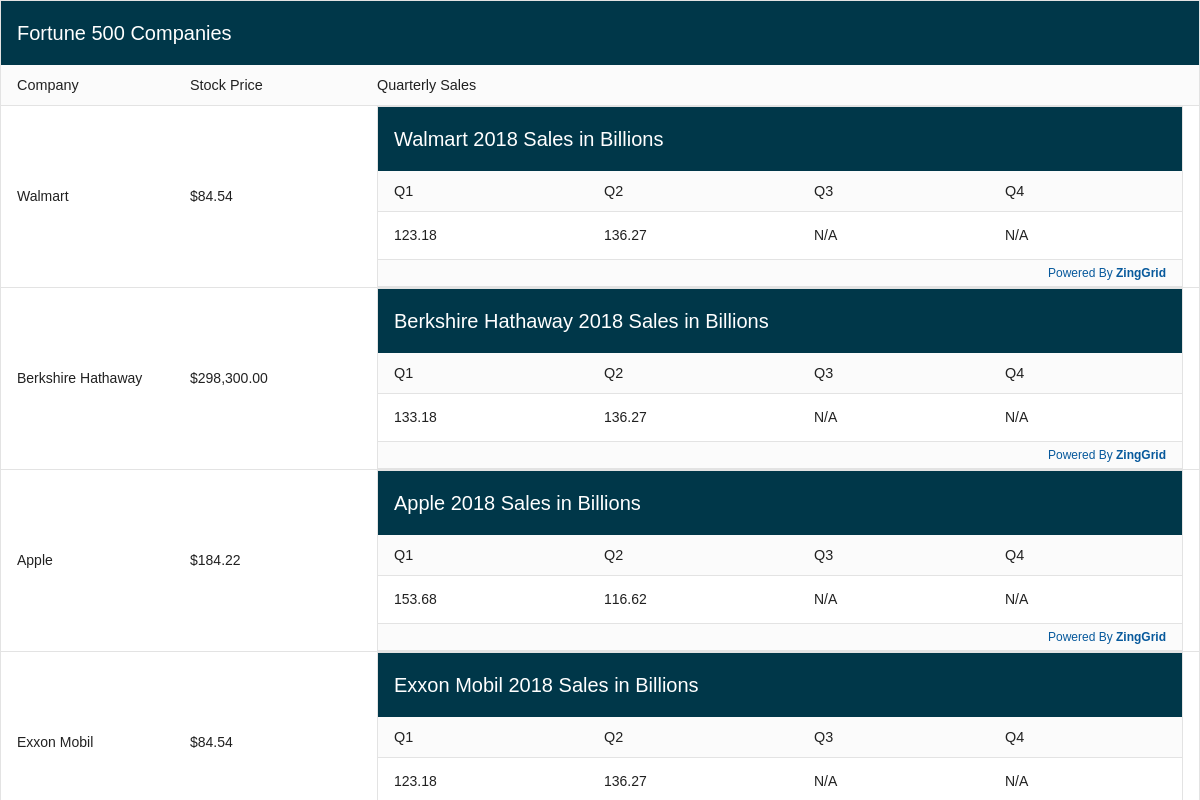This screenshot has width=1200, height=800.
Task: Click the Fortune 500 Companies caption
Action: click(x=124, y=33)
